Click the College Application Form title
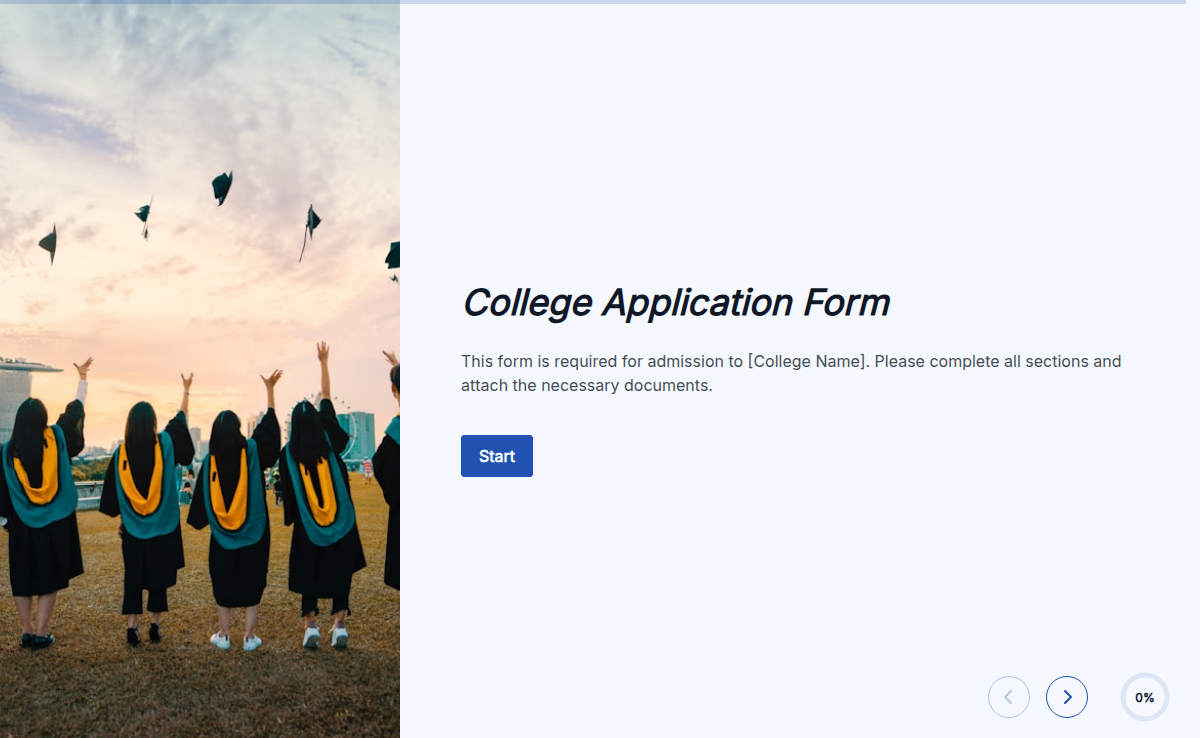Screen dimensions: 1200x738 coord(676,302)
